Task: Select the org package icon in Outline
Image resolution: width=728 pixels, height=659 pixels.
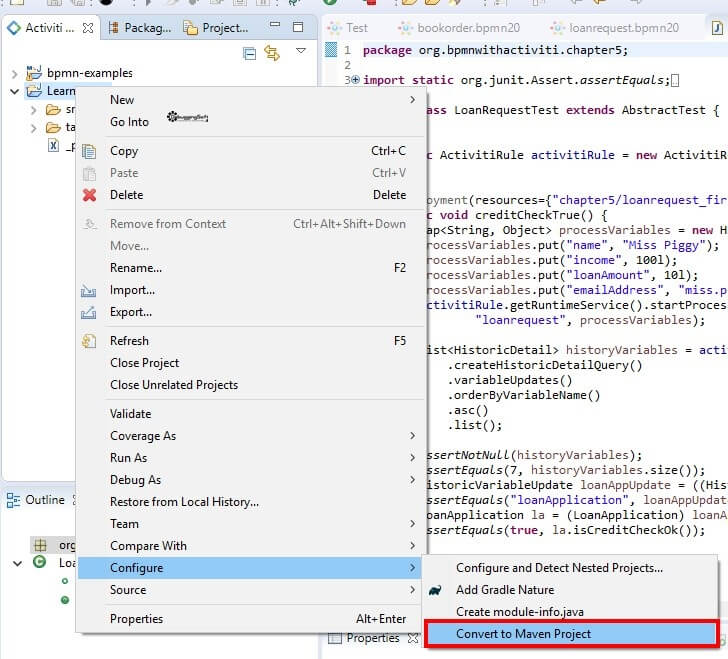Action: point(40,545)
